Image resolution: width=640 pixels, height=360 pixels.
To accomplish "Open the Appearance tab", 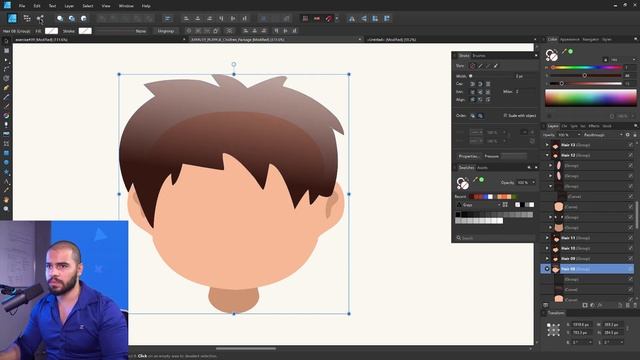I will click(570, 39).
